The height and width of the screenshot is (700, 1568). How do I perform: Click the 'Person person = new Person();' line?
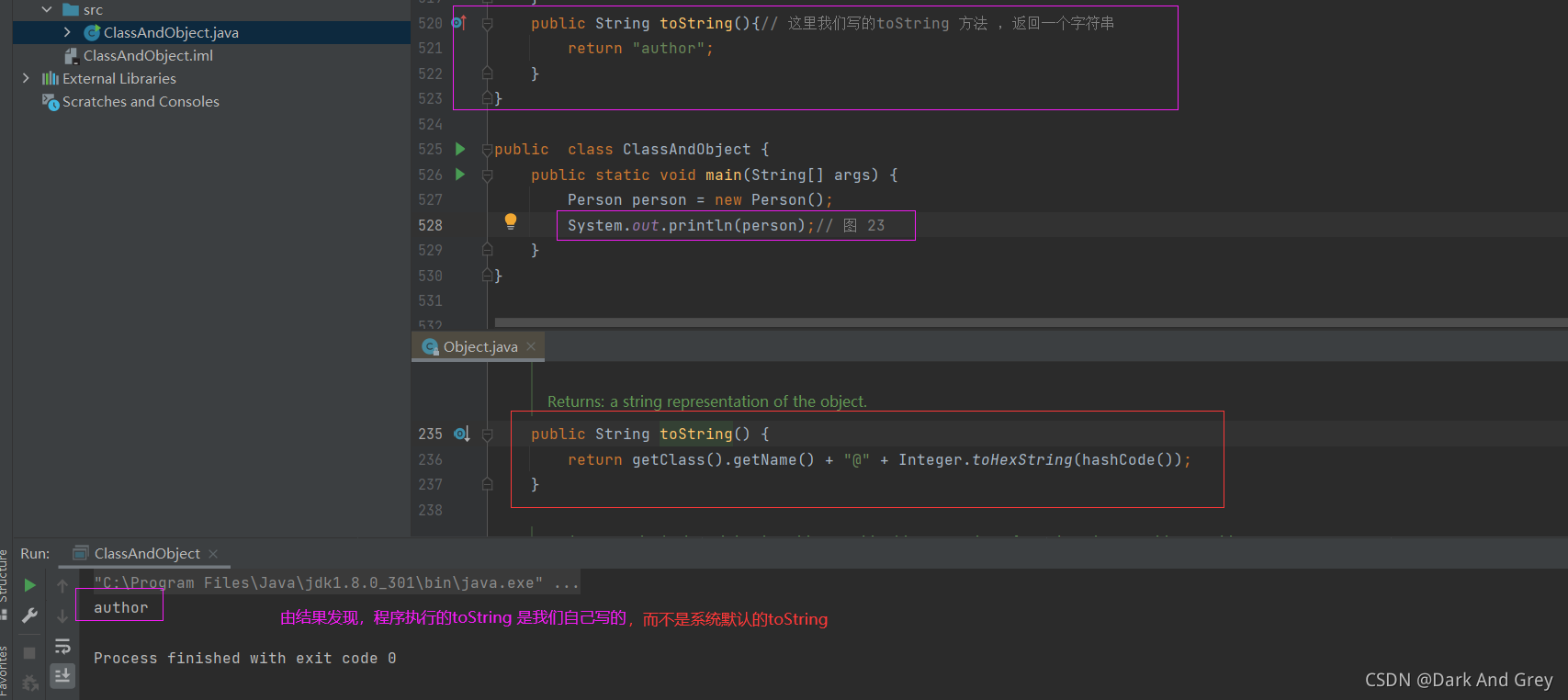[x=700, y=199]
